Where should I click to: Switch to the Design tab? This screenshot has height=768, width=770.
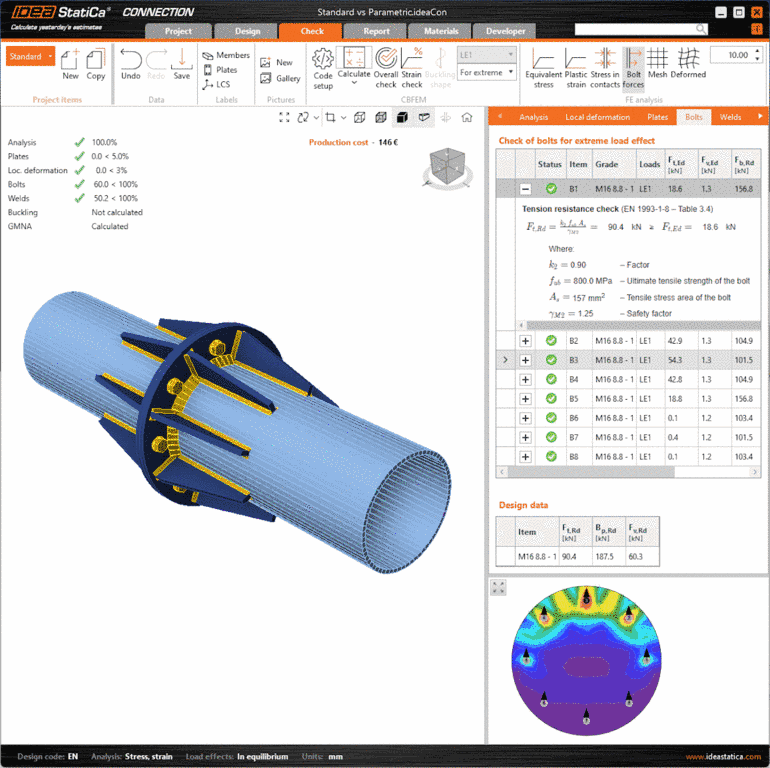[x=247, y=31]
